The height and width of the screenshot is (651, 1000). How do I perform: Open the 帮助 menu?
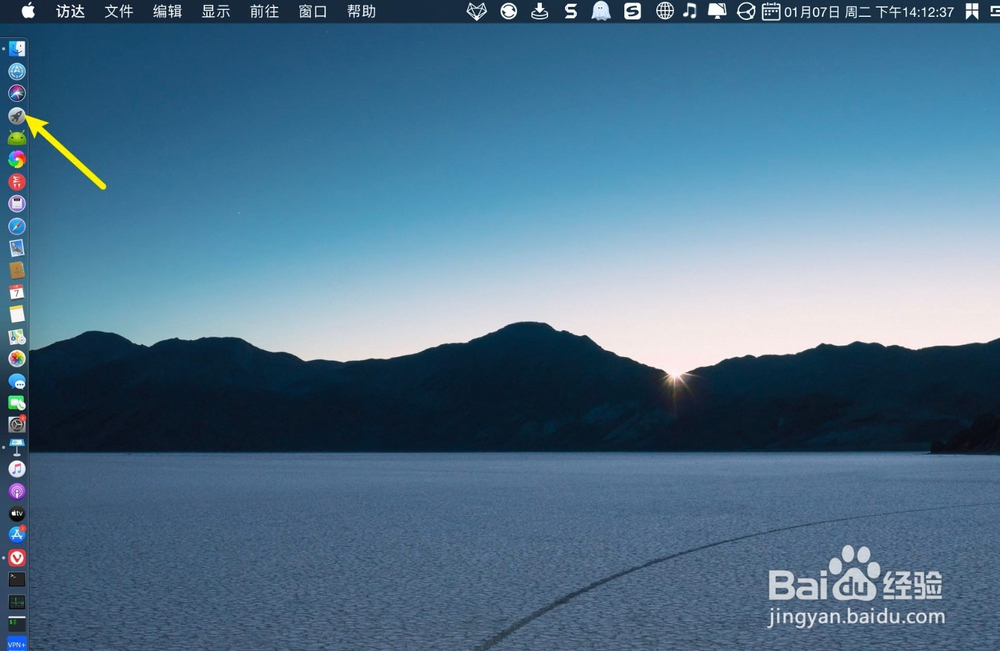(361, 11)
